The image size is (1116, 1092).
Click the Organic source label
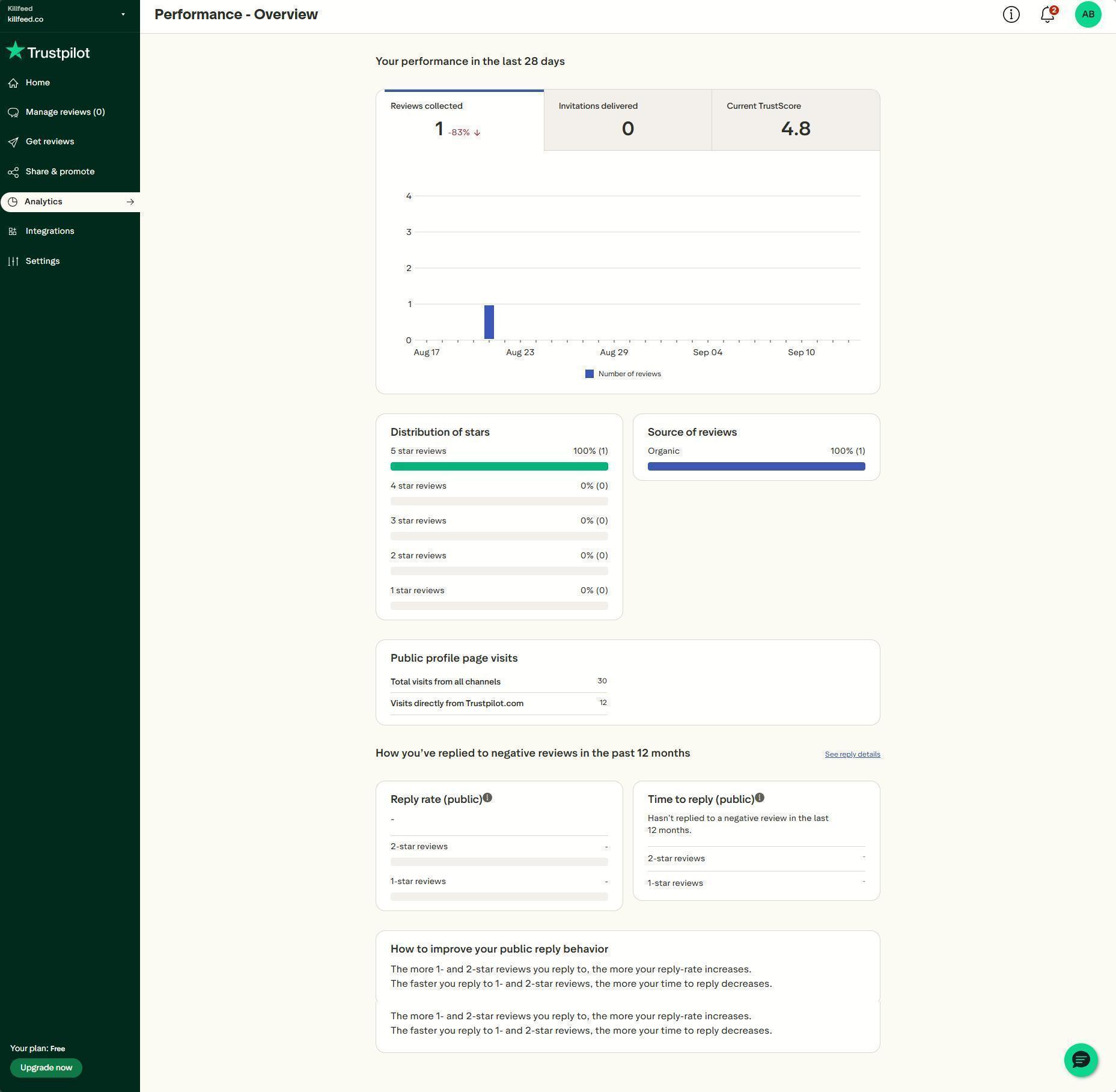pyautogui.click(x=663, y=451)
